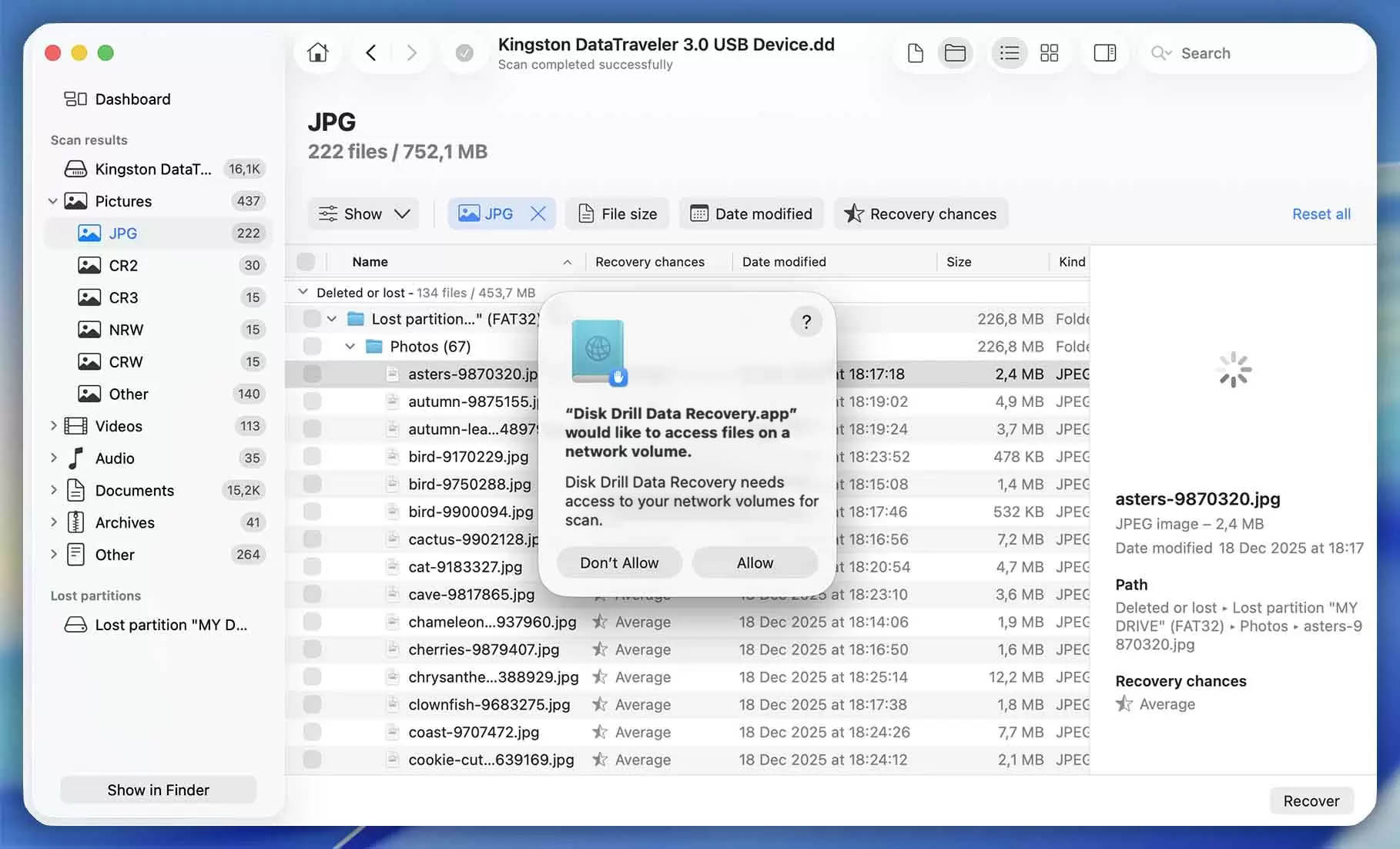Click Reset all filters link
The width and height of the screenshot is (1400, 849).
1321,214
